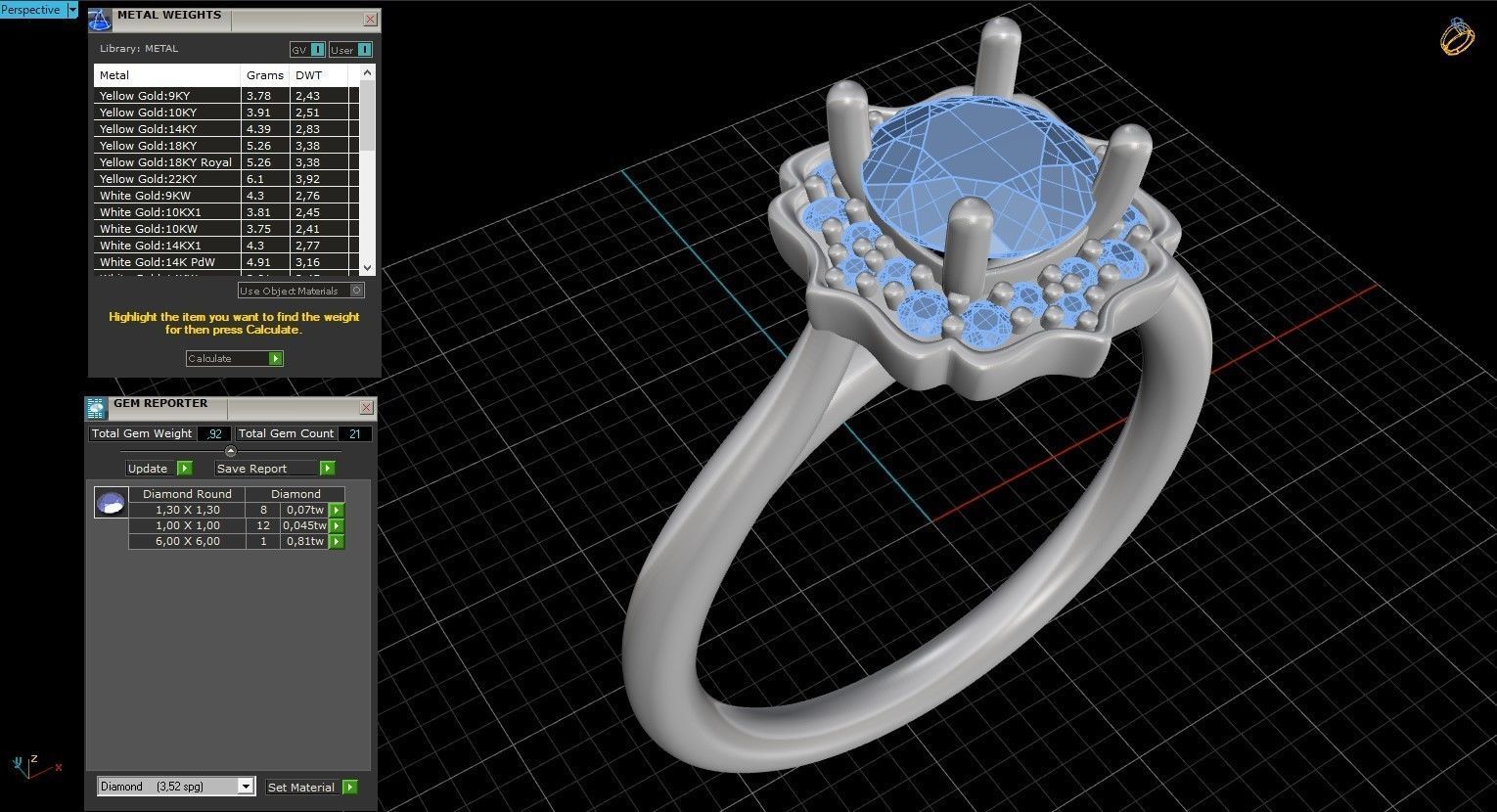
Task: Select the Yellow Gold:10KY row
Action: pos(227,113)
